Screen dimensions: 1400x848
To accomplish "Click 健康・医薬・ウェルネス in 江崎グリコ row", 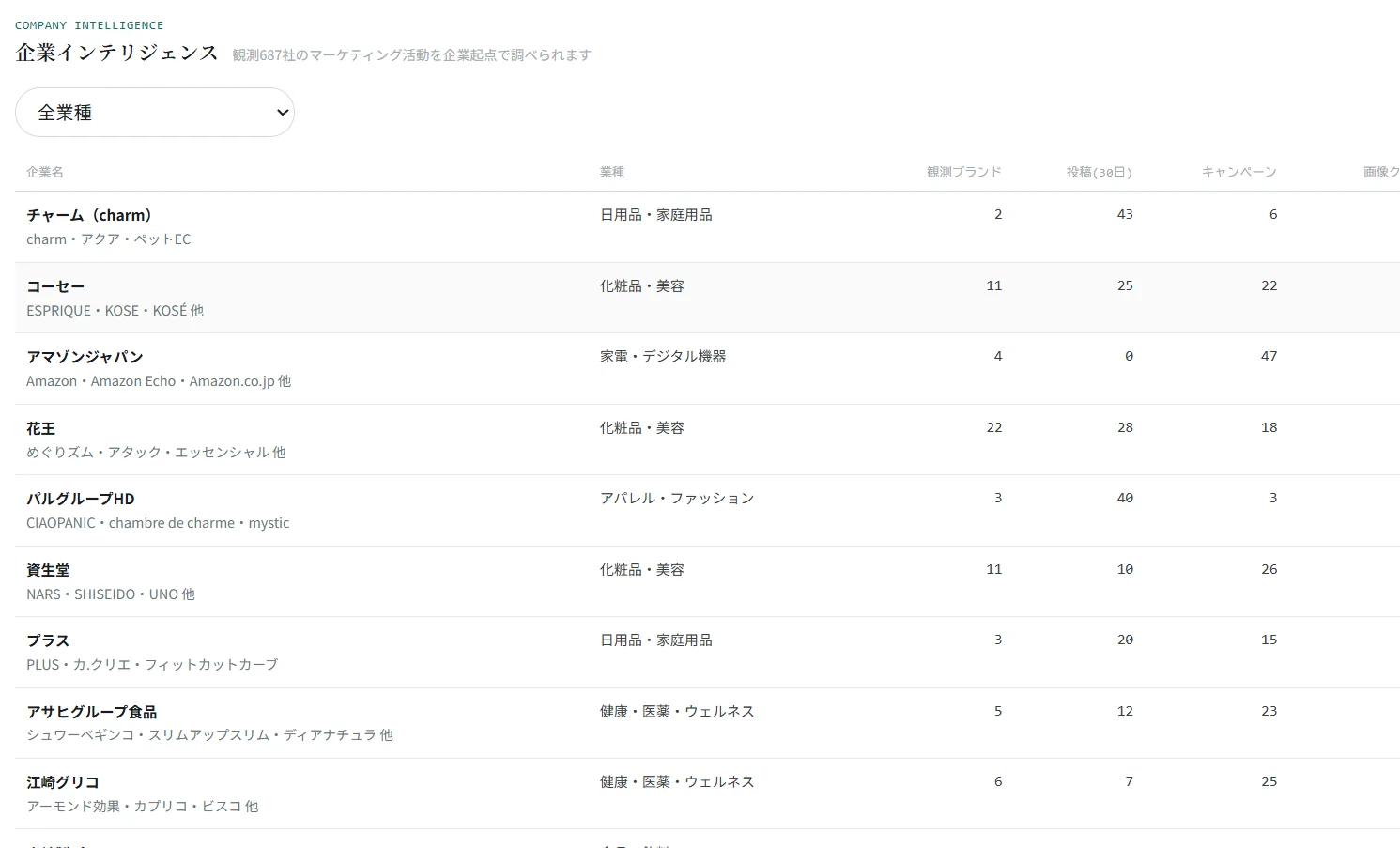I will [x=677, y=782].
